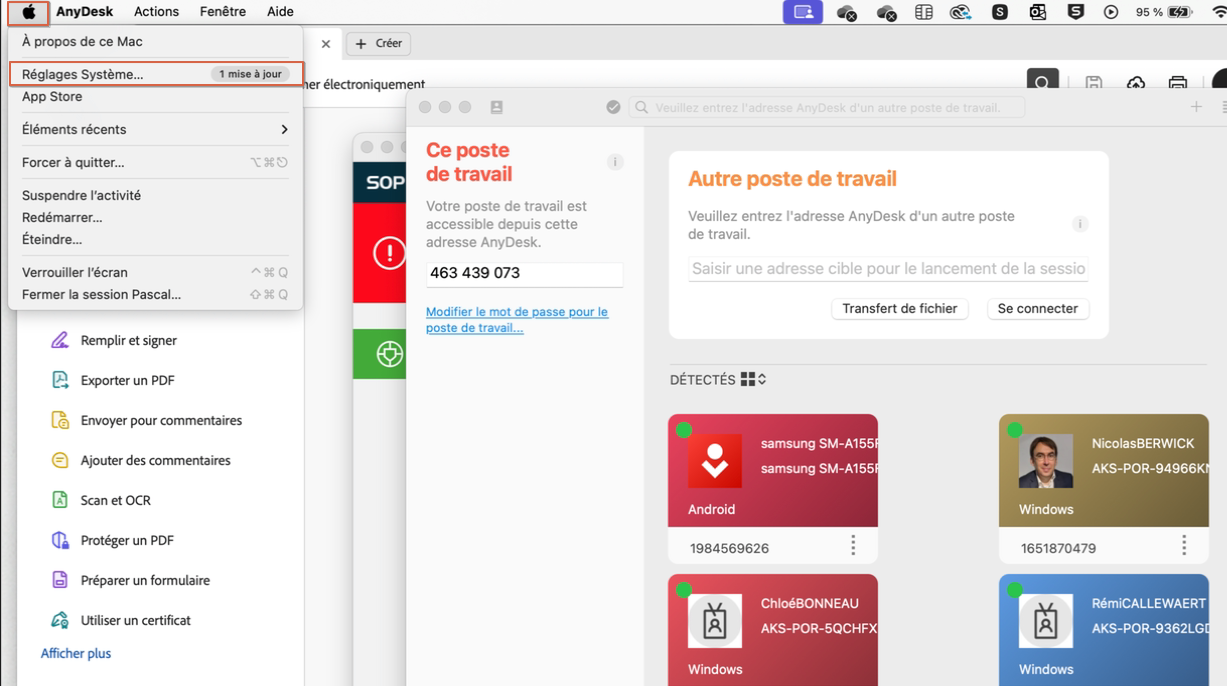Click the Acrobat cloud upload icon

click(x=1136, y=84)
